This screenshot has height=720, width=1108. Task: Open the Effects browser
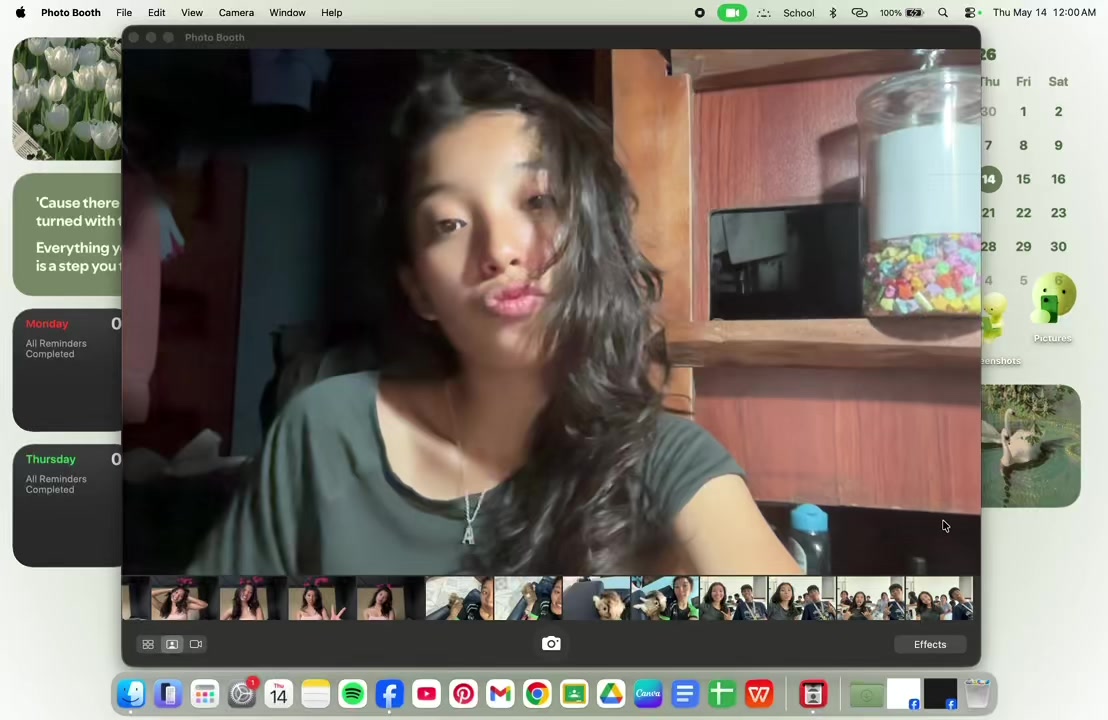[929, 644]
